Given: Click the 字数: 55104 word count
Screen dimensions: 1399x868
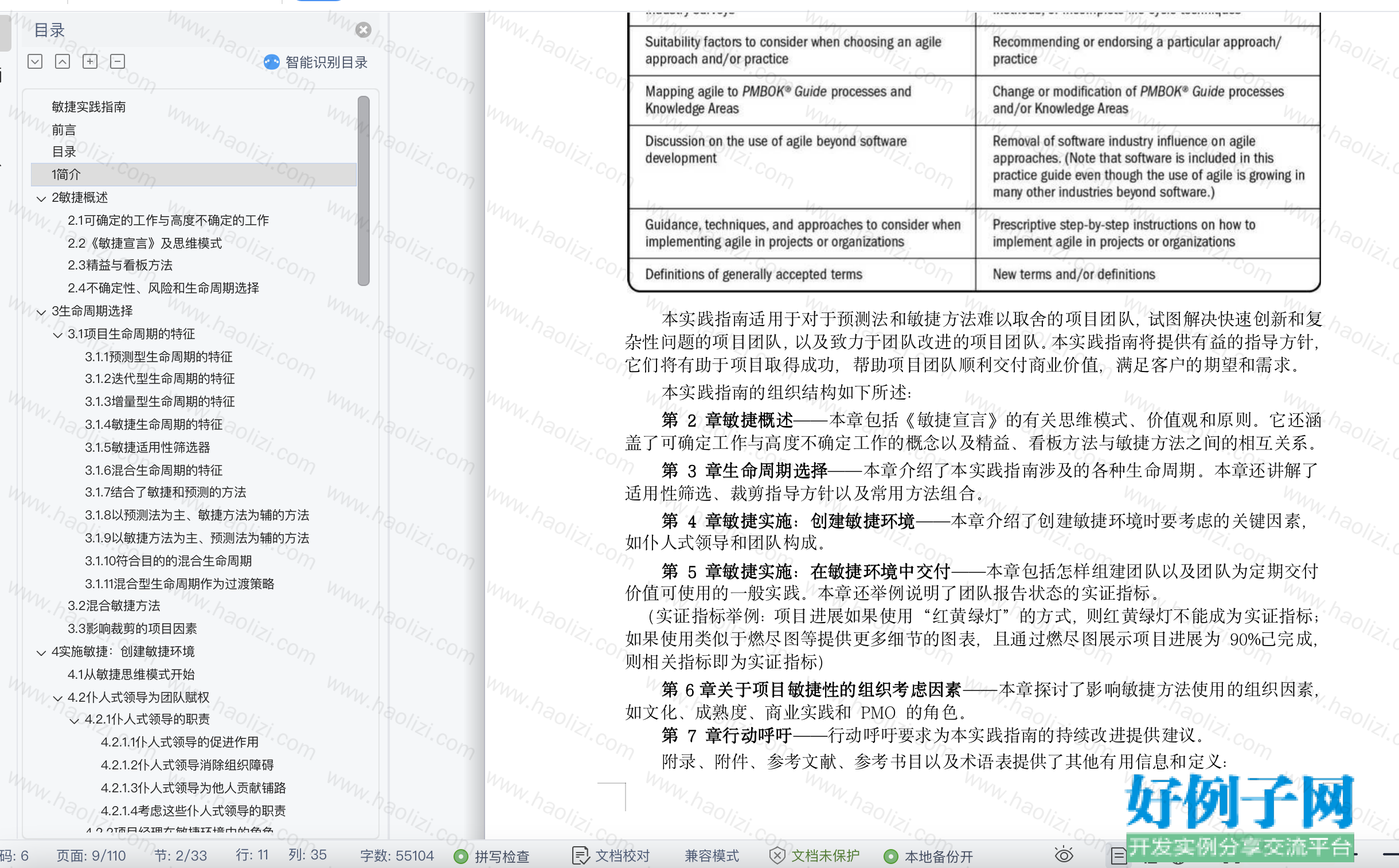Looking at the screenshot, I should 397,856.
